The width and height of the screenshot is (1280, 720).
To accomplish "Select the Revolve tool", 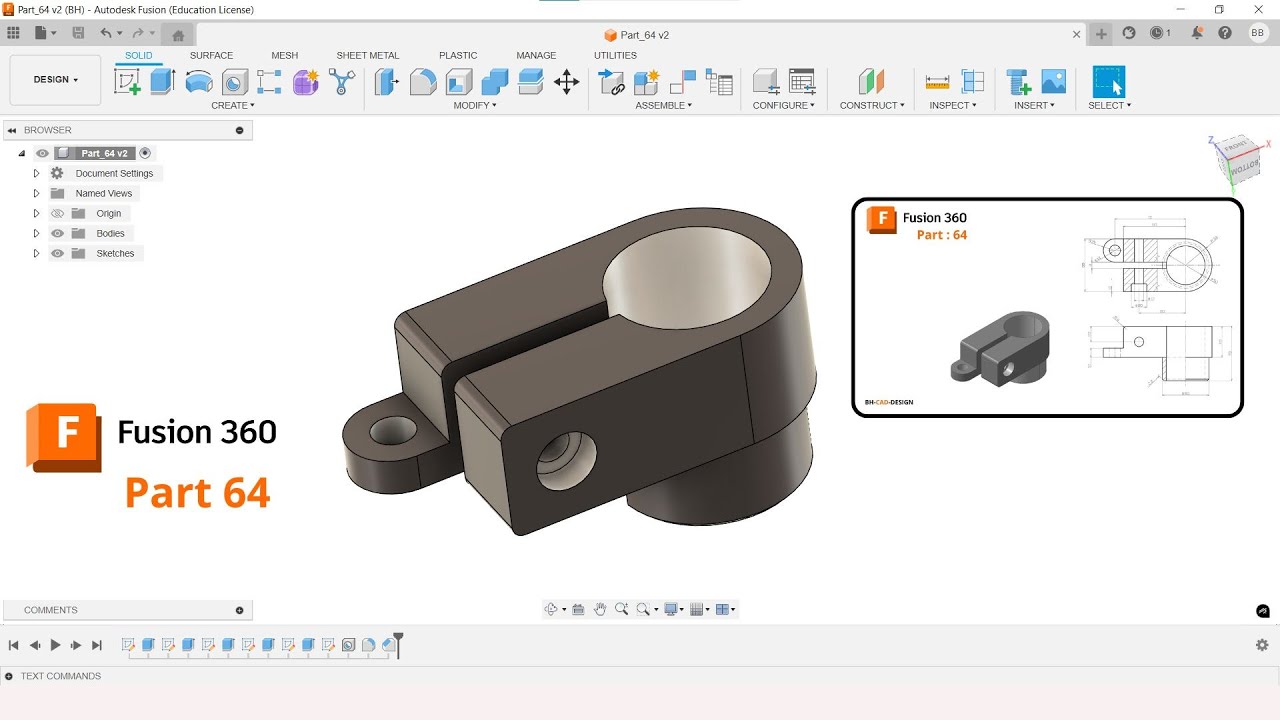I will point(199,81).
